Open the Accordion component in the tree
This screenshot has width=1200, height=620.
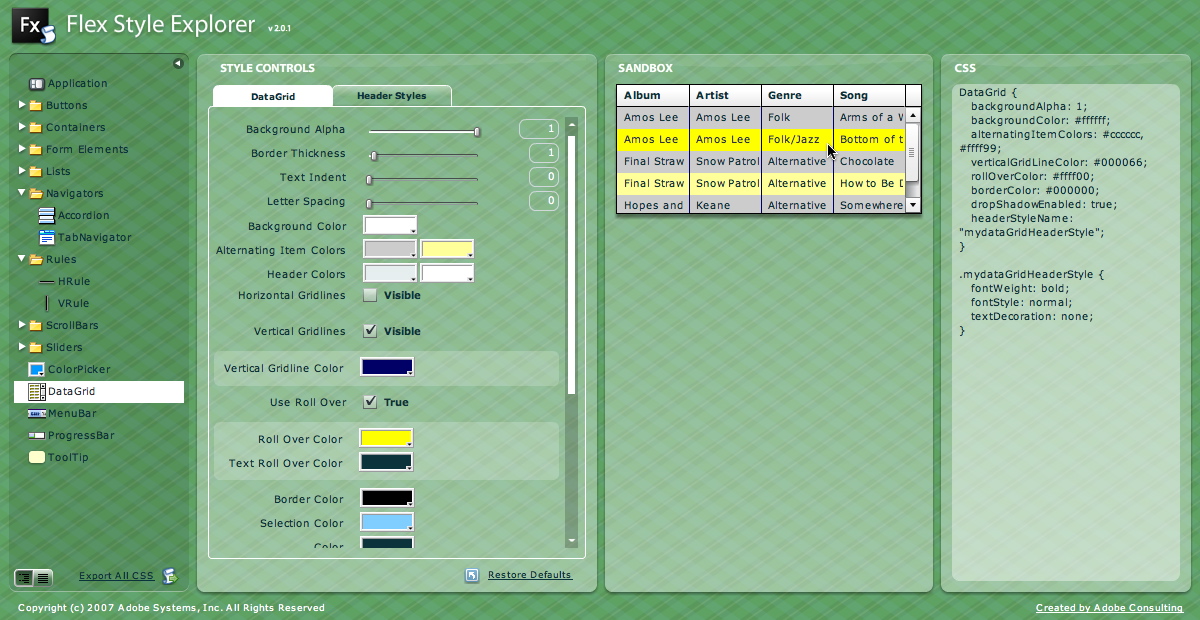[x=83, y=216]
